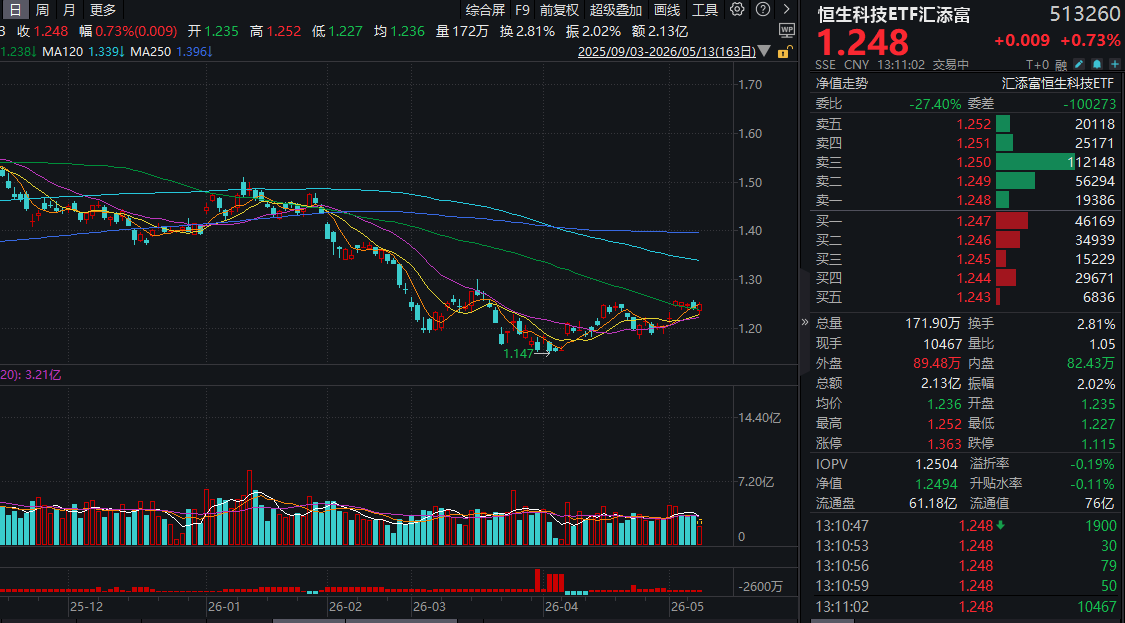Click the 26-01 date axis label
The height and width of the screenshot is (623, 1125).
[224, 606]
